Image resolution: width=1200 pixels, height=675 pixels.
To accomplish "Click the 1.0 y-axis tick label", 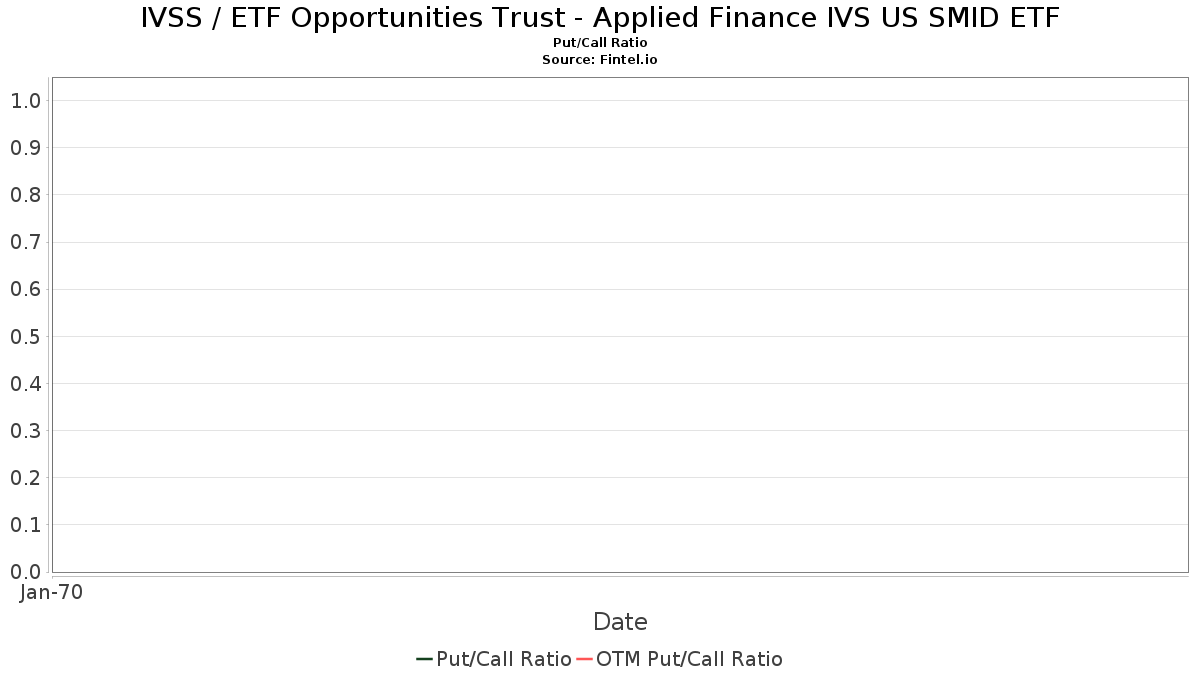I will [x=25, y=101].
